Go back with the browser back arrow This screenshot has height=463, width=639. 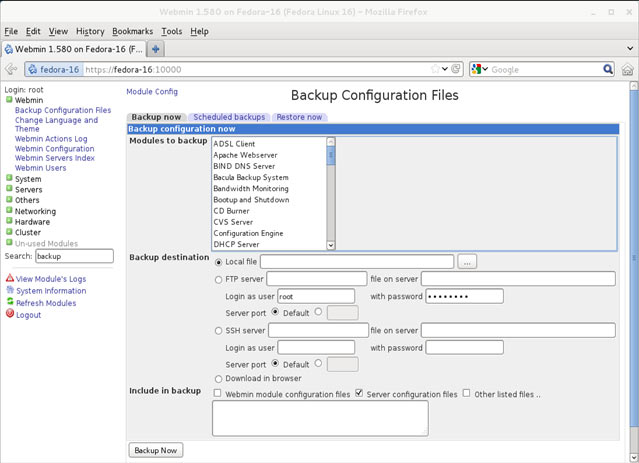[11, 69]
